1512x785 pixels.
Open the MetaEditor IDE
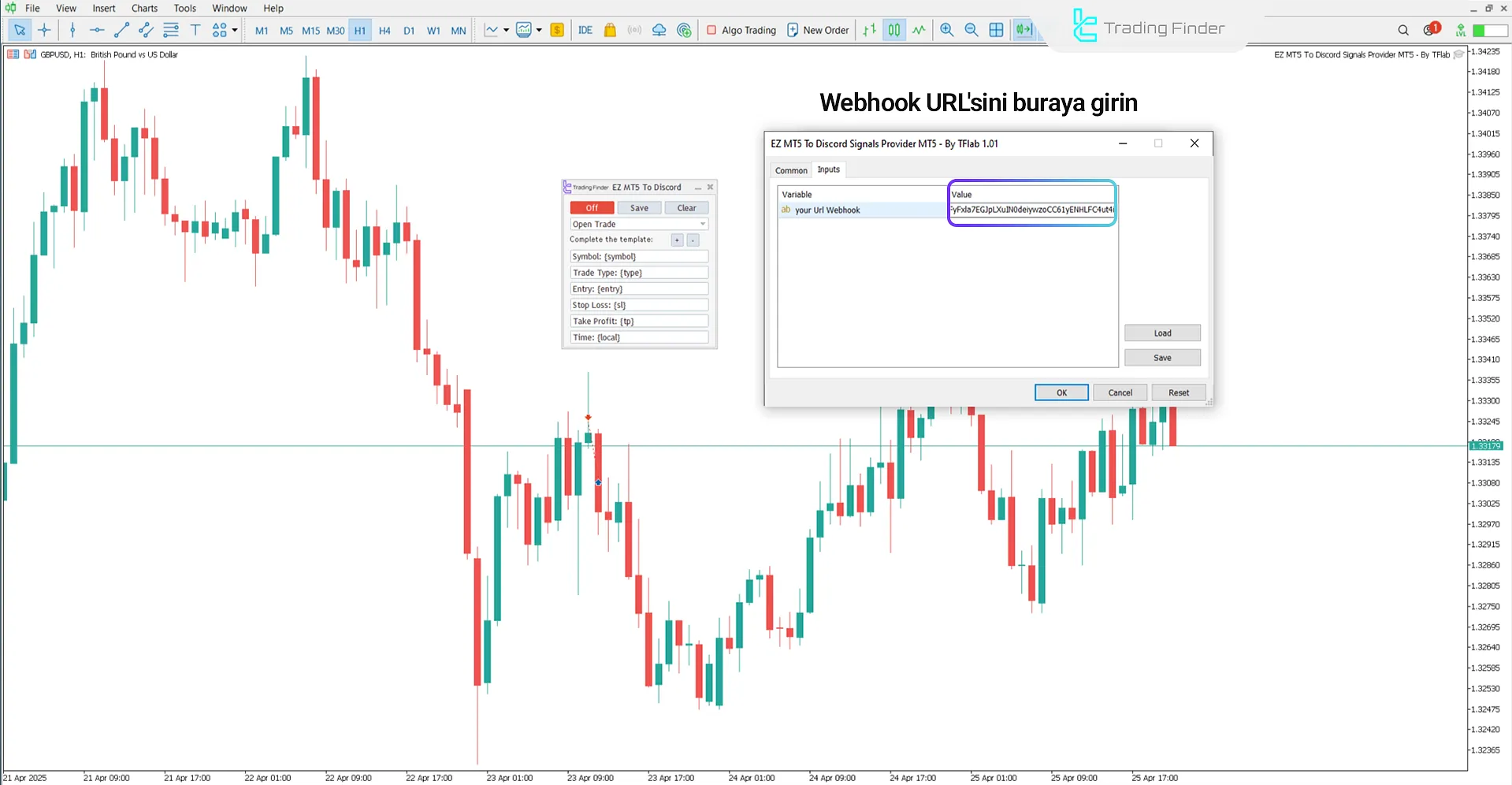click(585, 30)
